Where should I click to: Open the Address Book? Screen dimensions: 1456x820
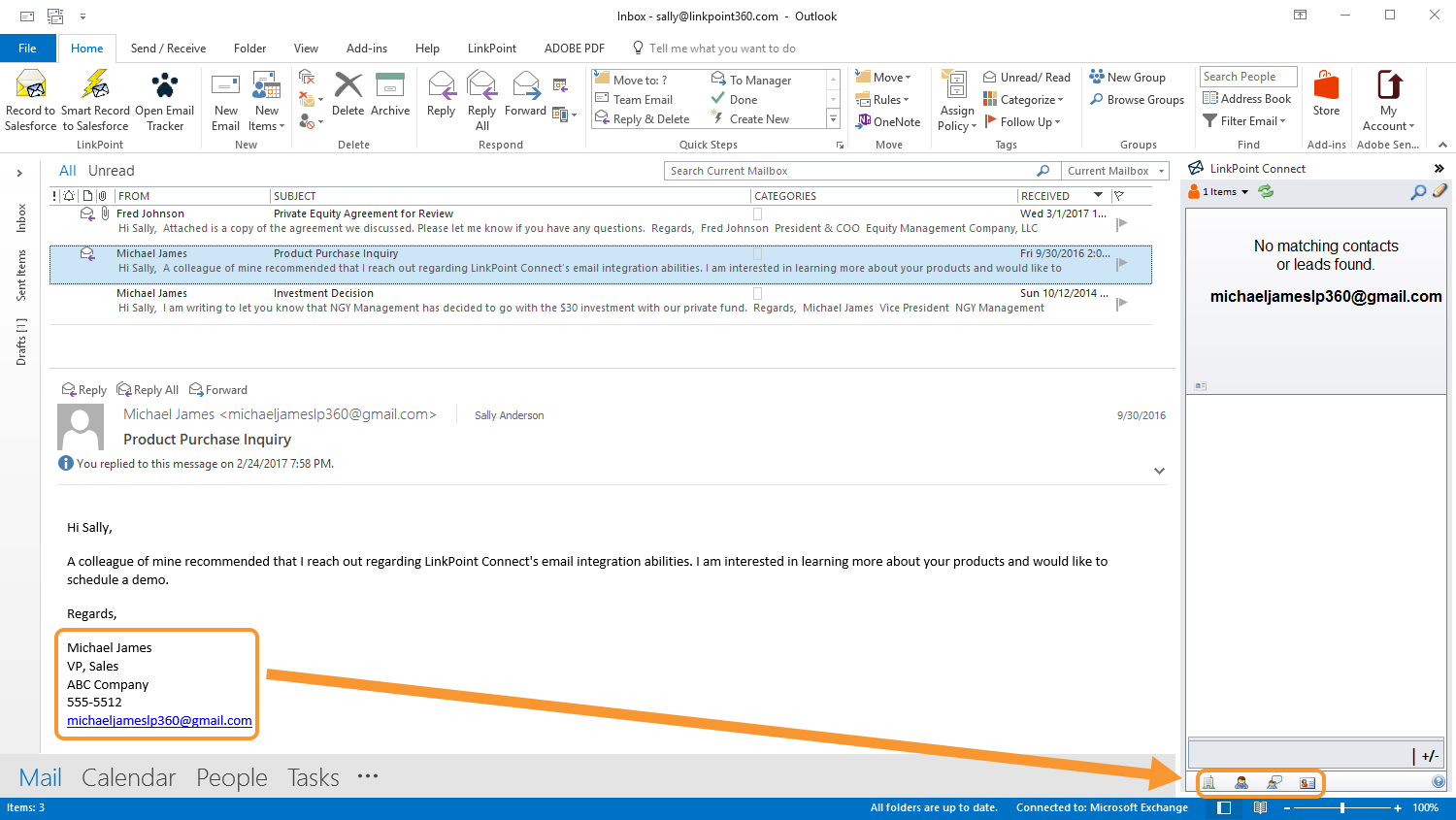pyautogui.click(x=1247, y=98)
